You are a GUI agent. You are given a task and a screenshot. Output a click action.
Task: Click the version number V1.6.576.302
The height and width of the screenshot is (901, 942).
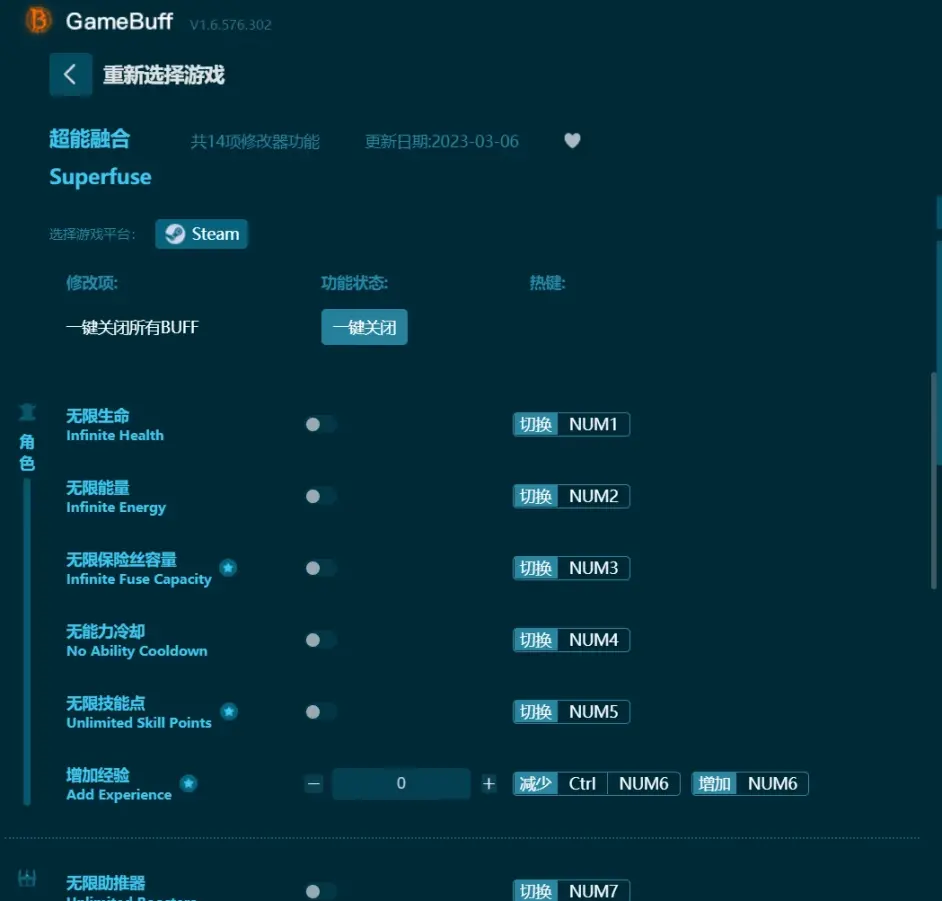tap(231, 25)
